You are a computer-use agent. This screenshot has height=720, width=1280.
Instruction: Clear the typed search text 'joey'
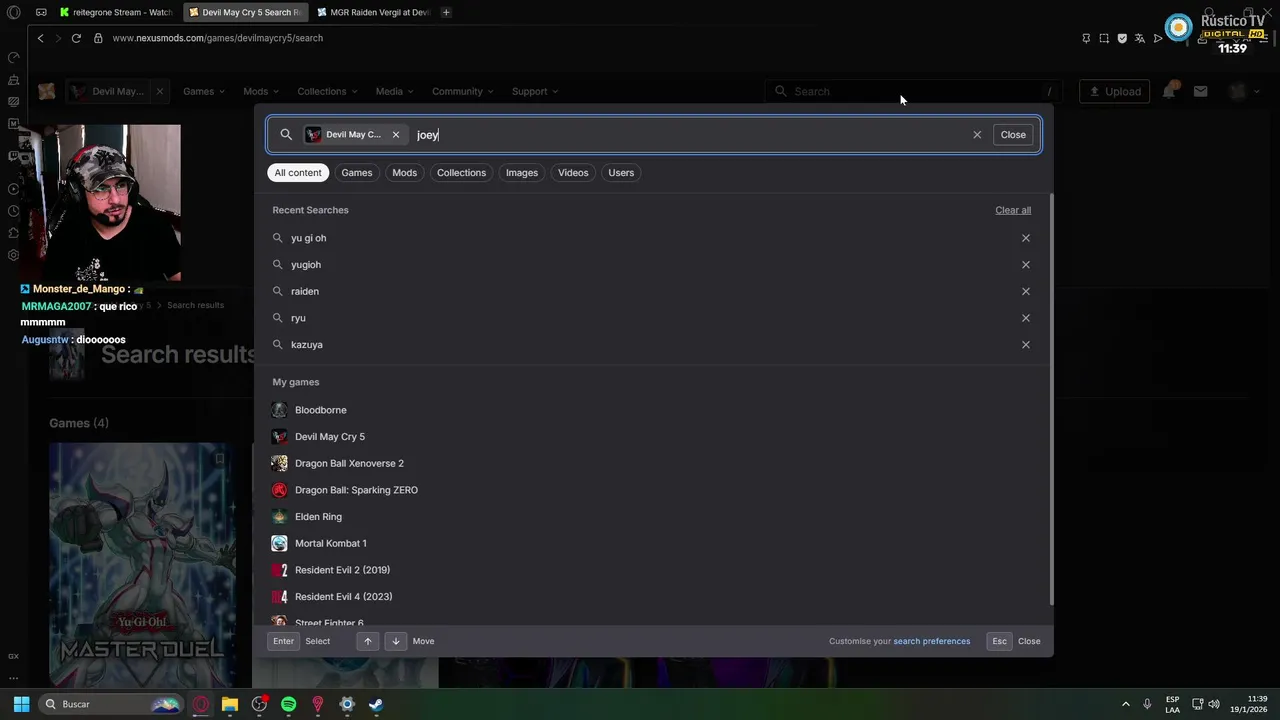click(977, 134)
